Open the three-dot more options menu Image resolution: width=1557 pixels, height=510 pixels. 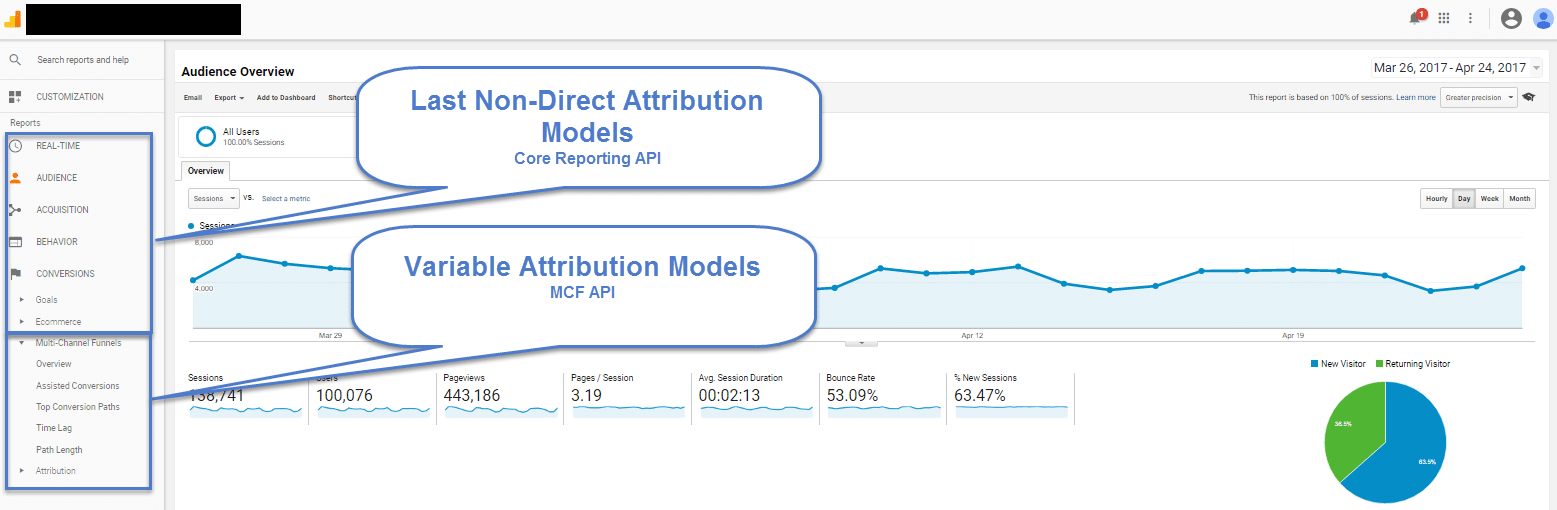click(1470, 18)
